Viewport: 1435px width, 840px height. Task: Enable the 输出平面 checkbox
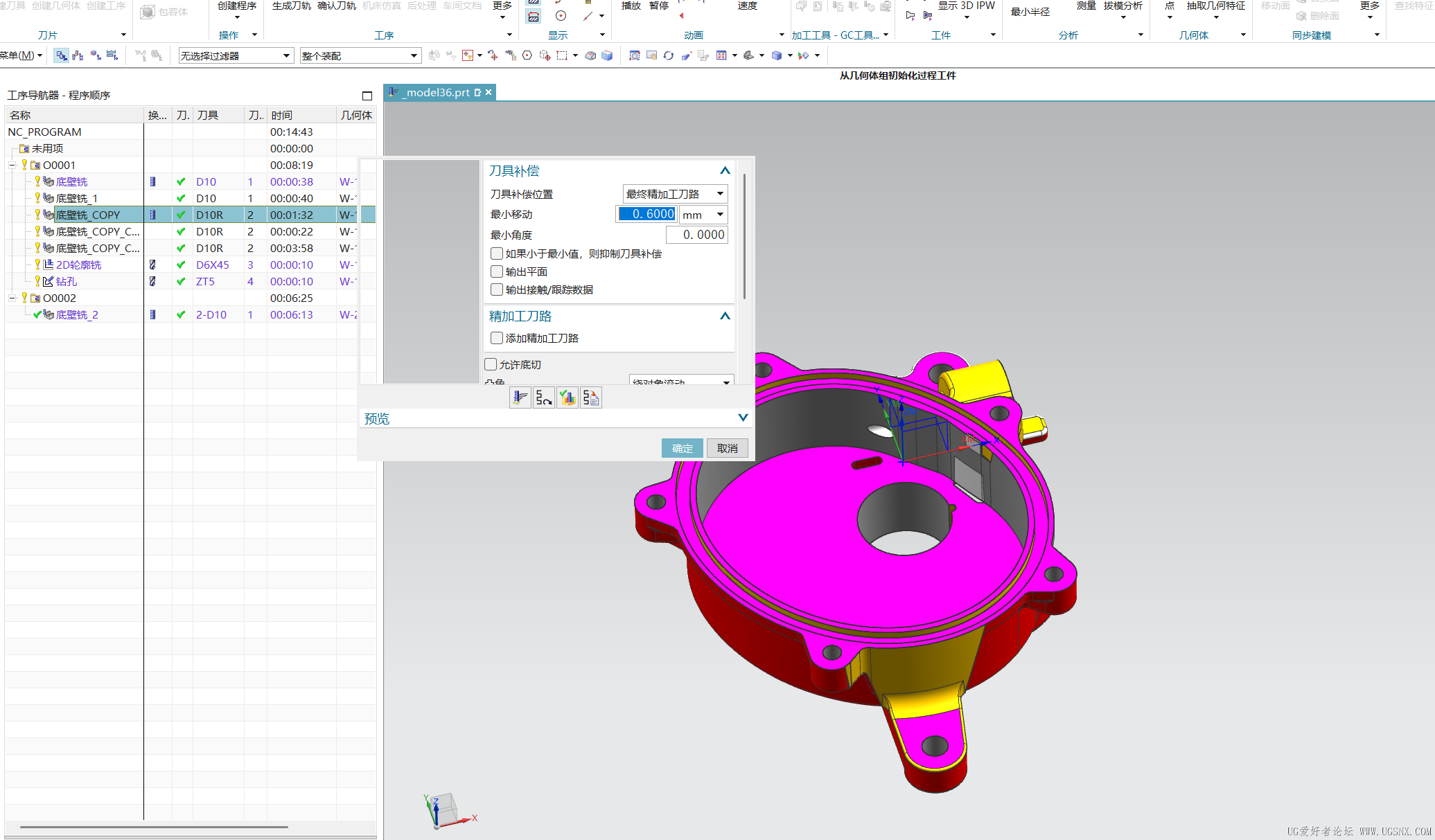click(497, 271)
